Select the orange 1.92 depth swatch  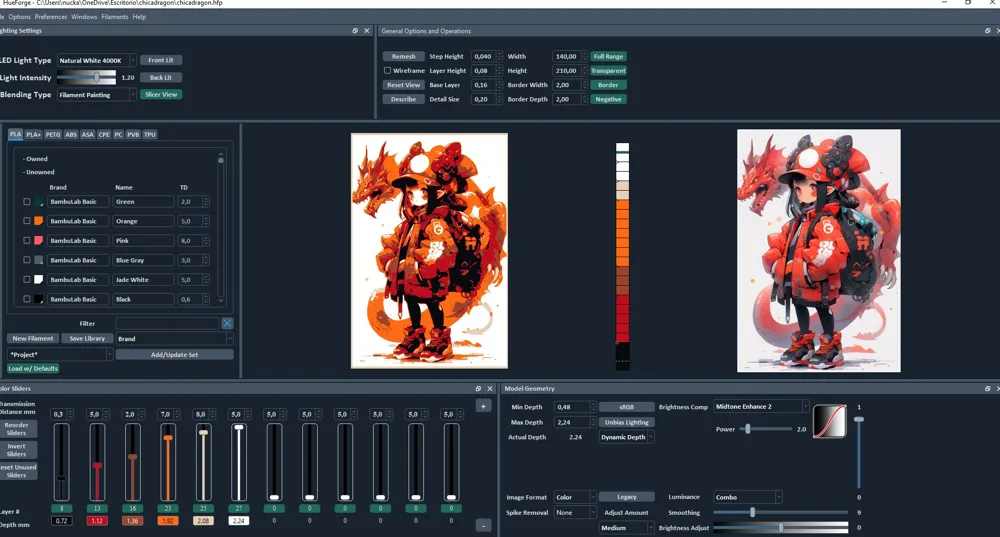168,521
